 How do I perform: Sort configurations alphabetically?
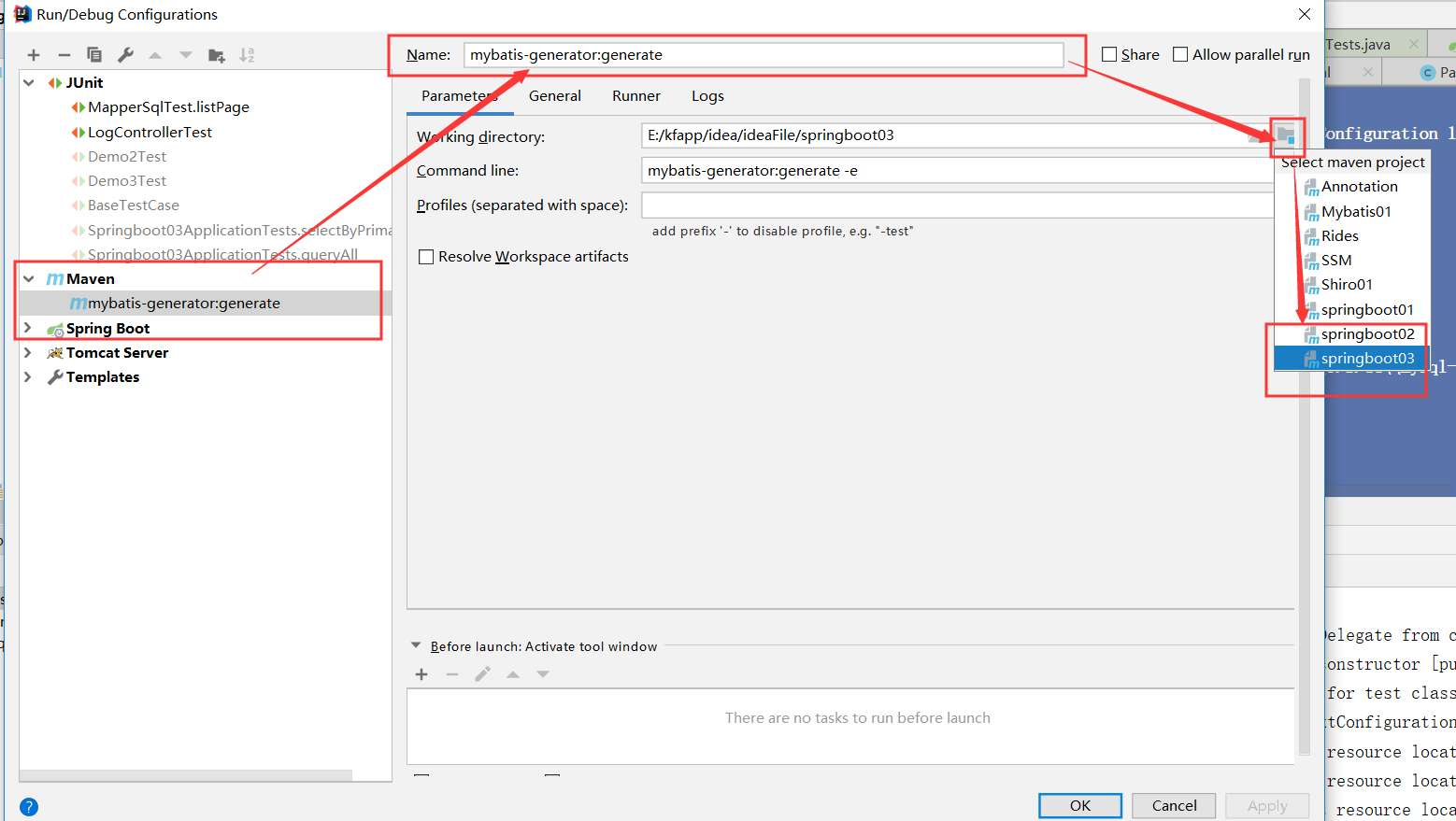(247, 54)
